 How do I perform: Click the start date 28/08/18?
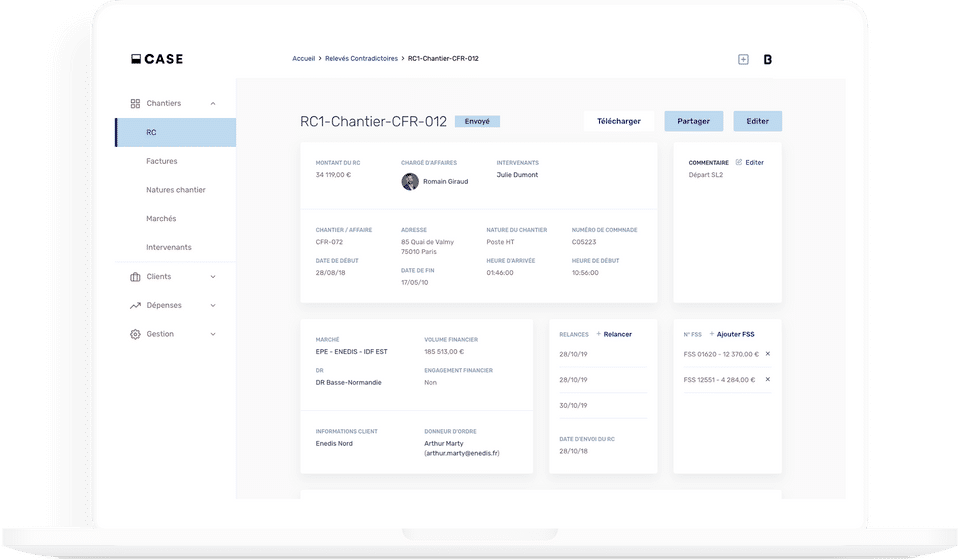tap(331, 273)
